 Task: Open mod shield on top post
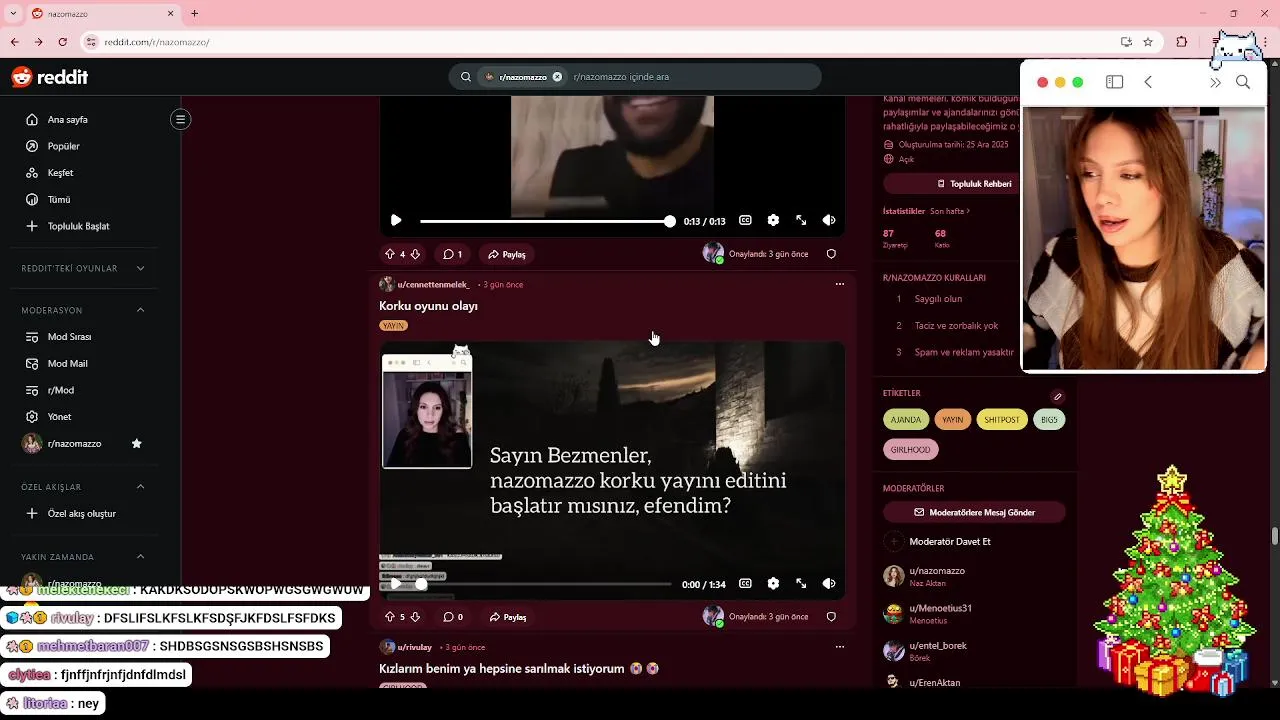831,254
